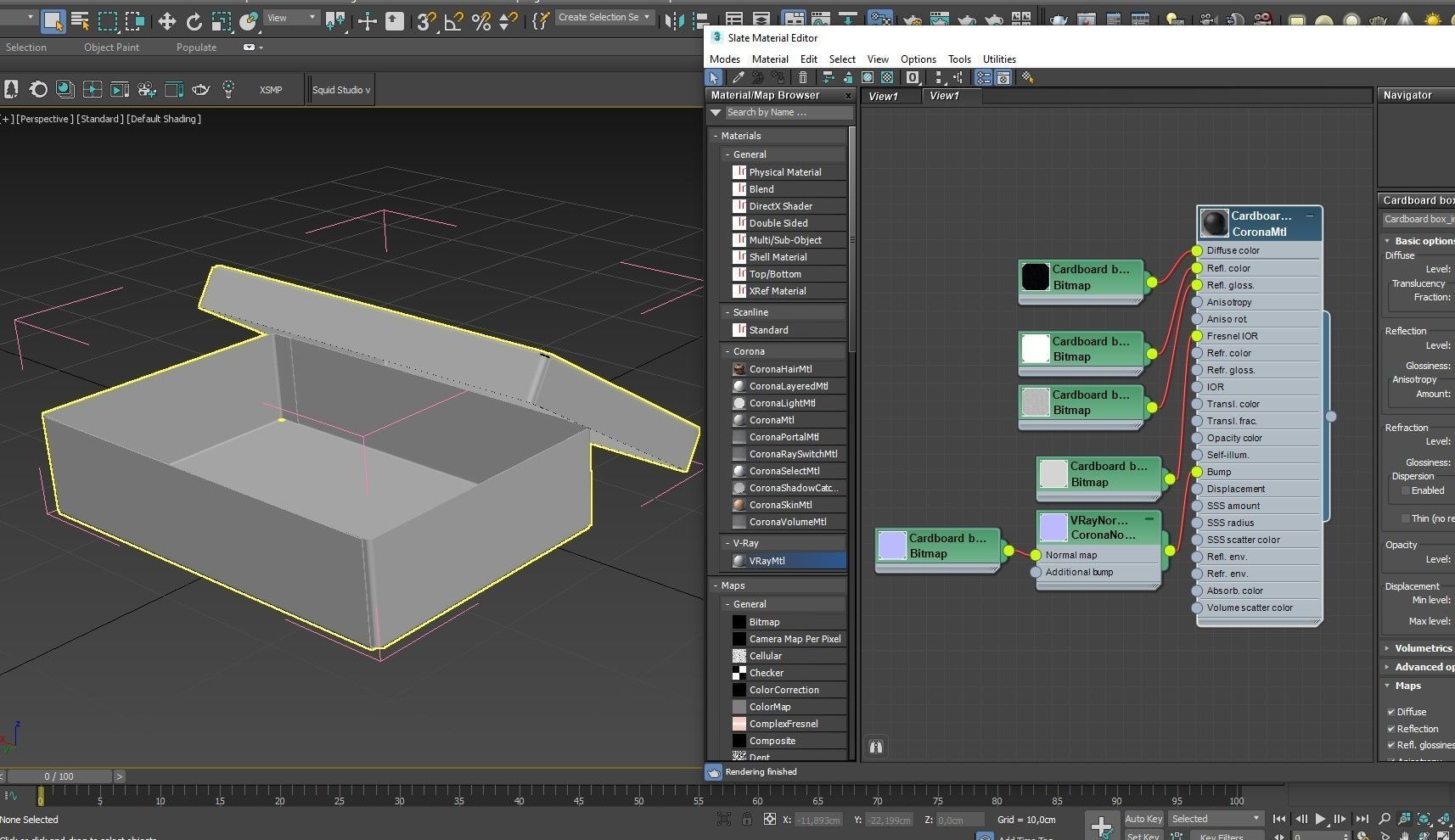
Task: Toggle Reflection checkbox under Maps
Action: click(1390, 729)
